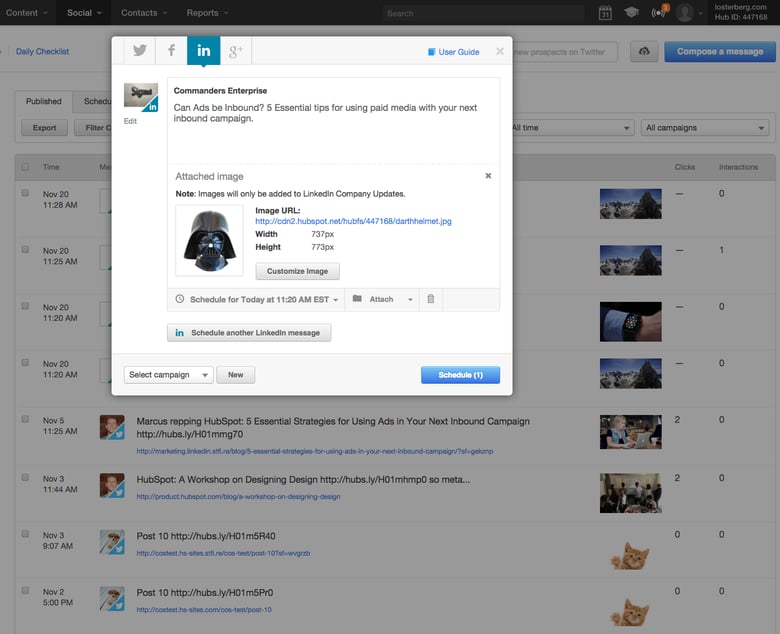
Task: Click Edit under the account avatar
Action: tap(130, 121)
